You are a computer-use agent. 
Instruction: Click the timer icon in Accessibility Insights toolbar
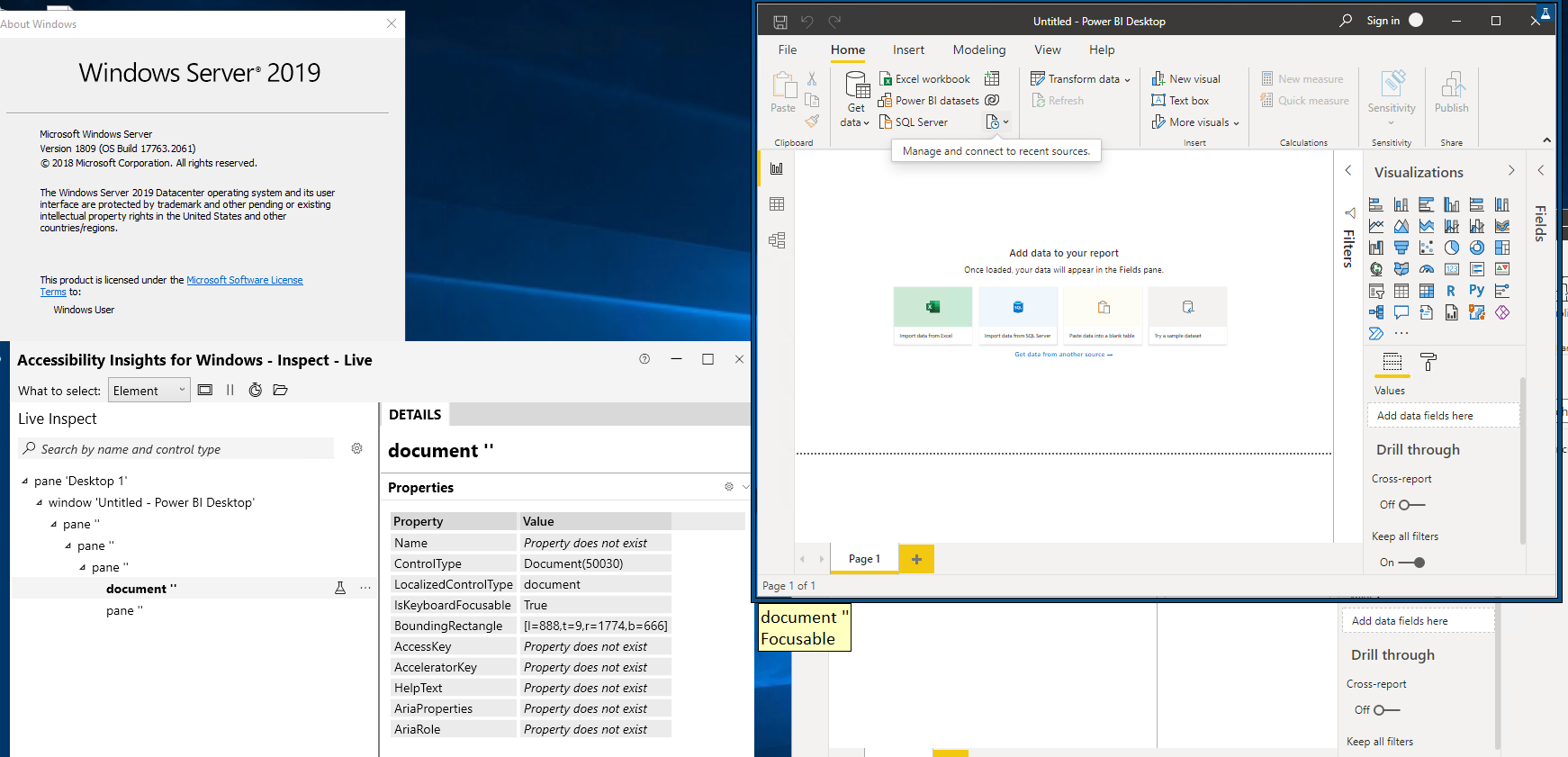pyautogui.click(x=256, y=390)
